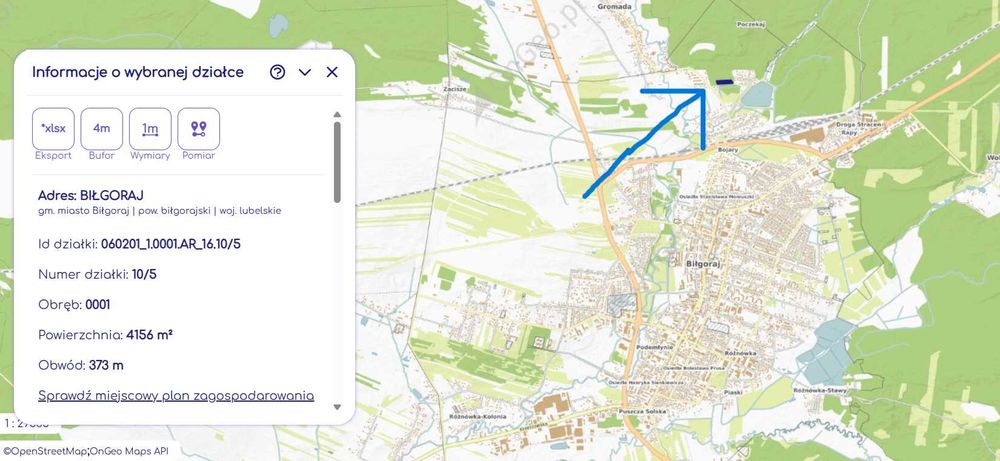Select the parcel Id 060201_1.0001.AR_16.10/5
Screen dimensions: 1000x461
point(171,244)
